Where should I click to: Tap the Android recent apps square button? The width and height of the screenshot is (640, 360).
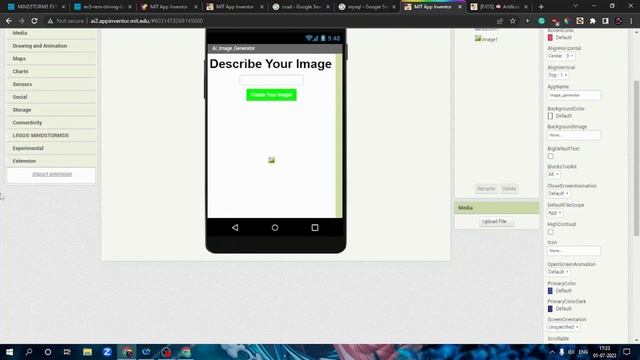[315, 228]
